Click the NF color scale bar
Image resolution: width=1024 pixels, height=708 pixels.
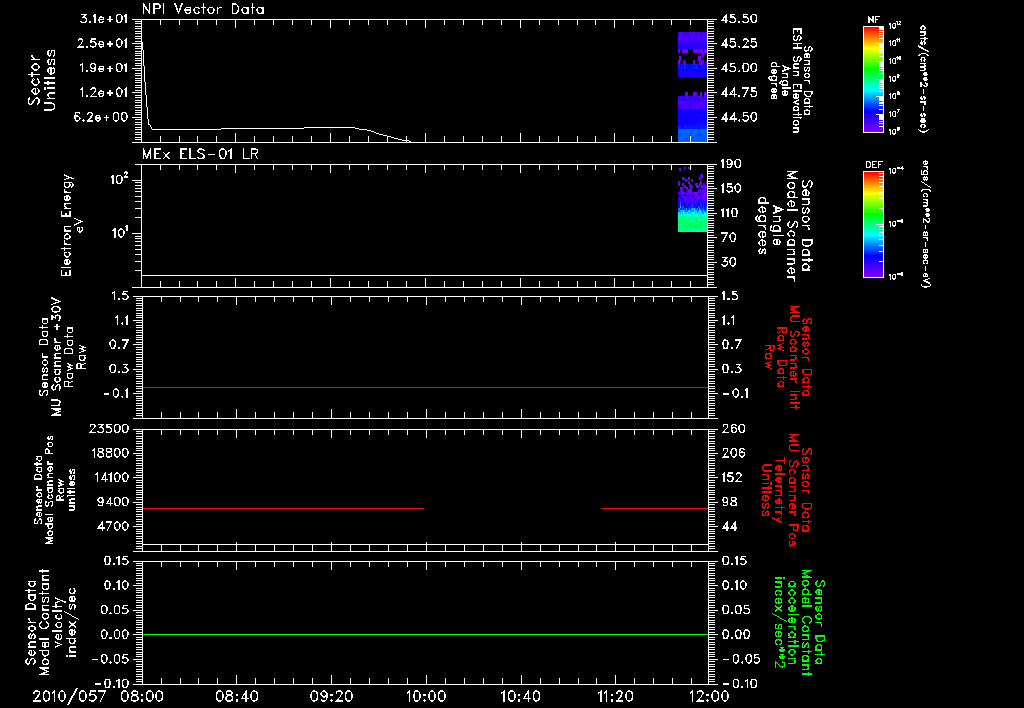(874, 78)
